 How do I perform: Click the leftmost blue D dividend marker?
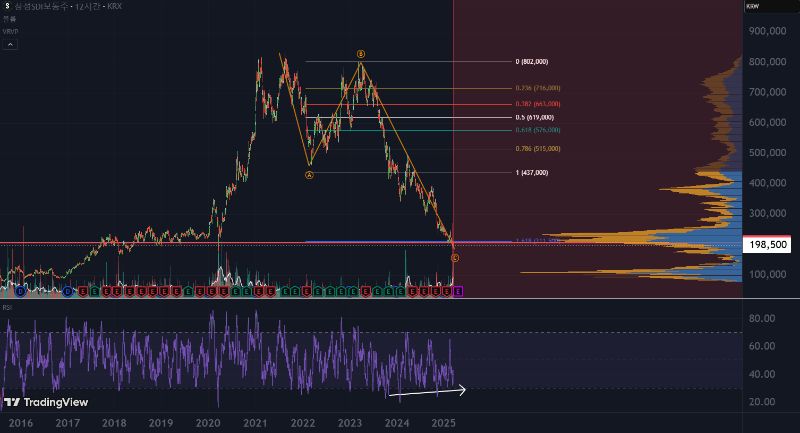coord(20,291)
